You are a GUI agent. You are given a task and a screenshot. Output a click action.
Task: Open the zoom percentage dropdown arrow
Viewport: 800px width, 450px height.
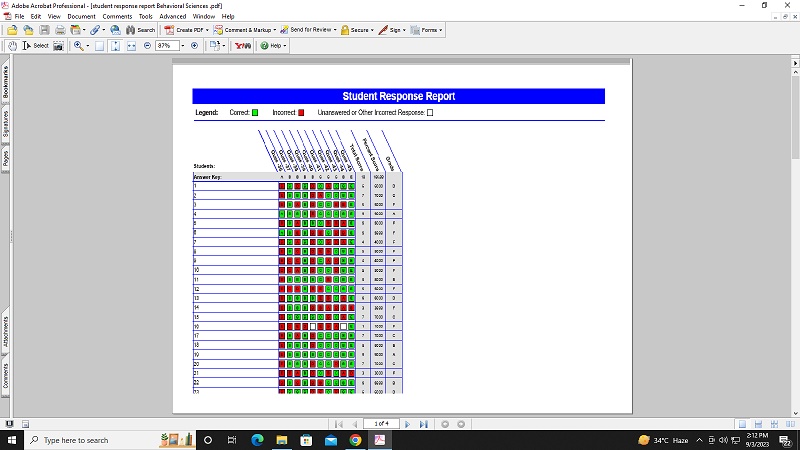pyautogui.click(x=183, y=46)
